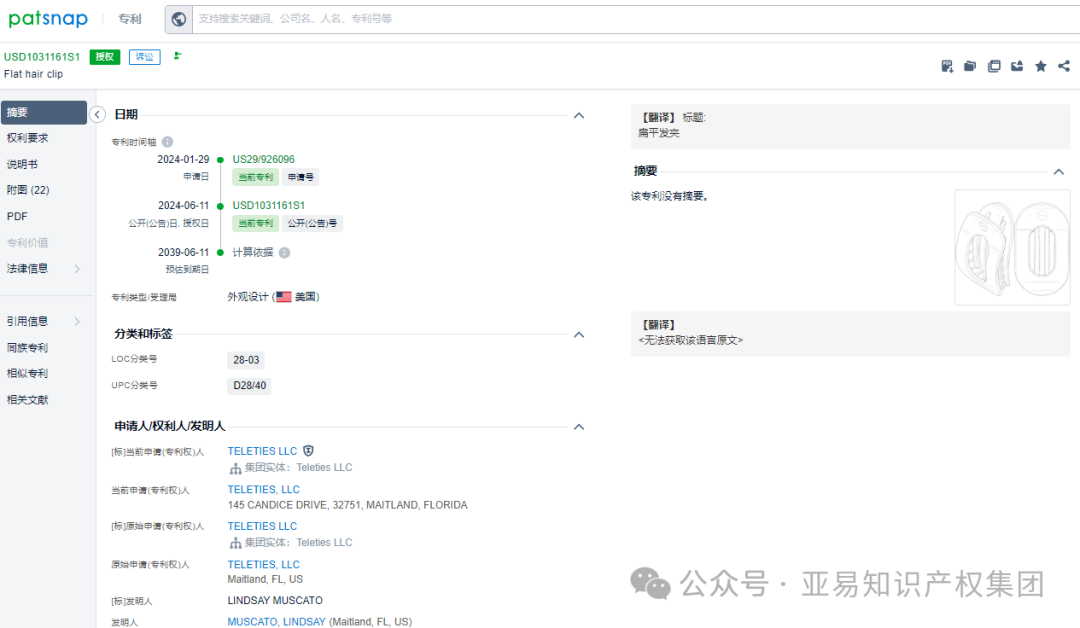
Task: Focus the patent search input field
Action: point(634,19)
